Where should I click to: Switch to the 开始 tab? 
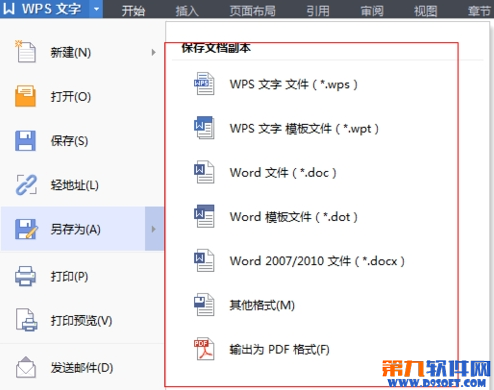point(133,11)
